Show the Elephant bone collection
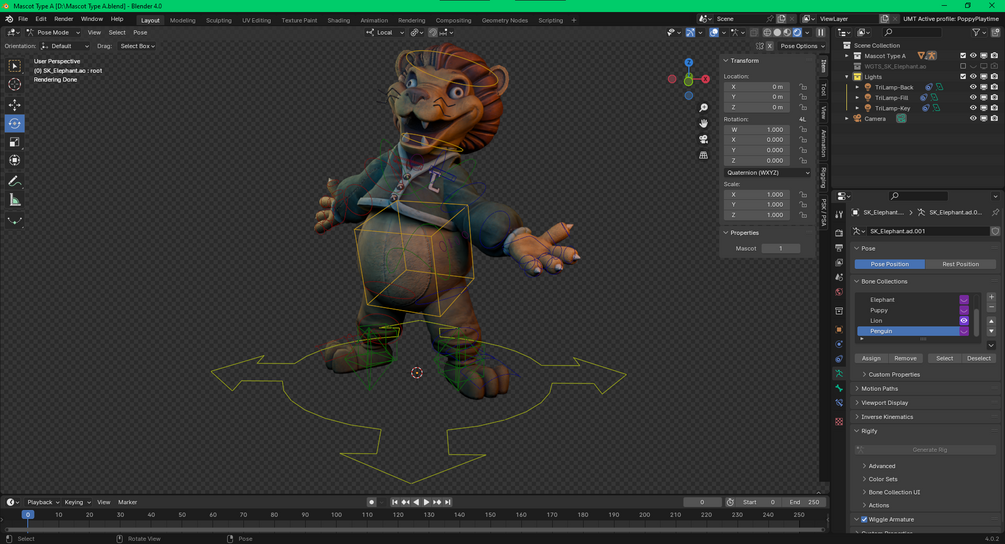1005x544 pixels. click(x=964, y=300)
